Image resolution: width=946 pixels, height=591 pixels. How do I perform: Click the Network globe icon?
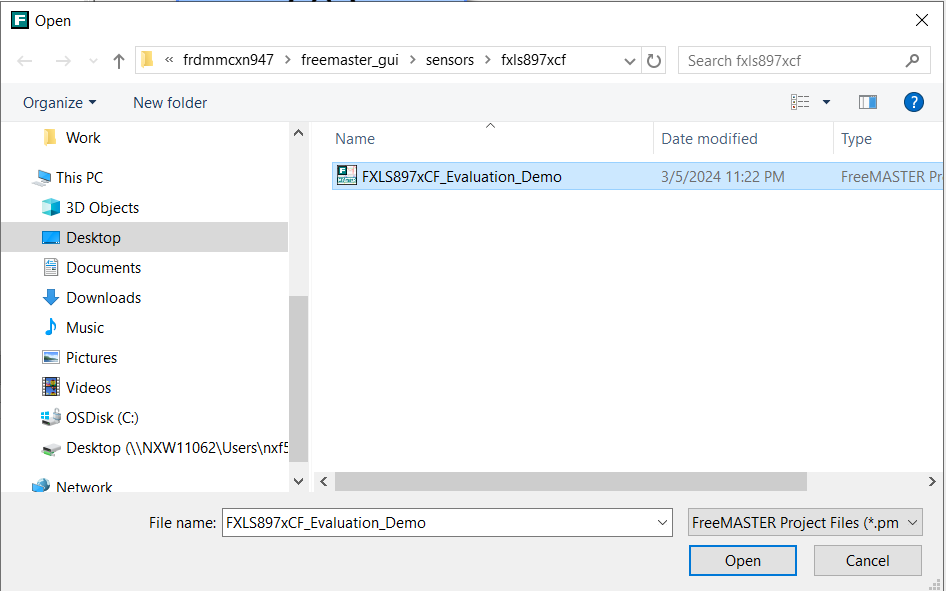pos(41,485)
